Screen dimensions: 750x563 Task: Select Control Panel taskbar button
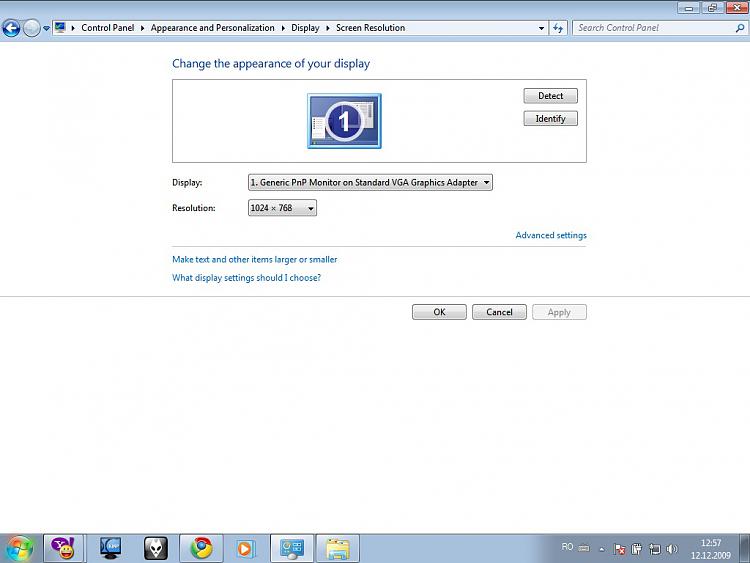(x=292, y=548)
